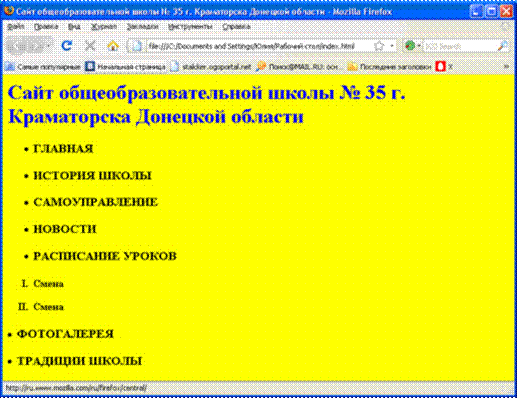Open the back/forward history dropdown arrow
The width and height of the screenshot is (517, 398).
49,46
